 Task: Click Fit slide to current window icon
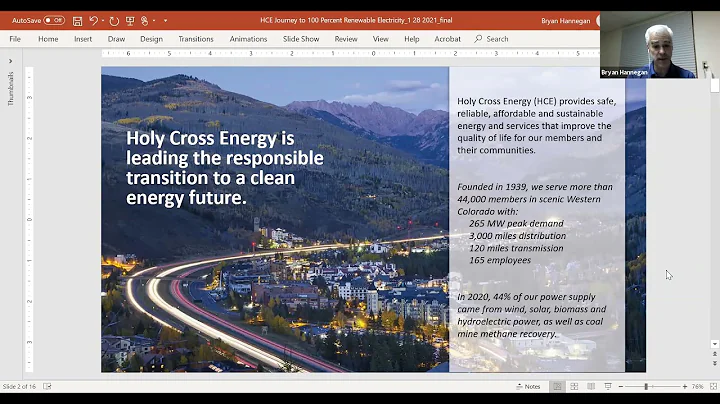tap(713, 387)
